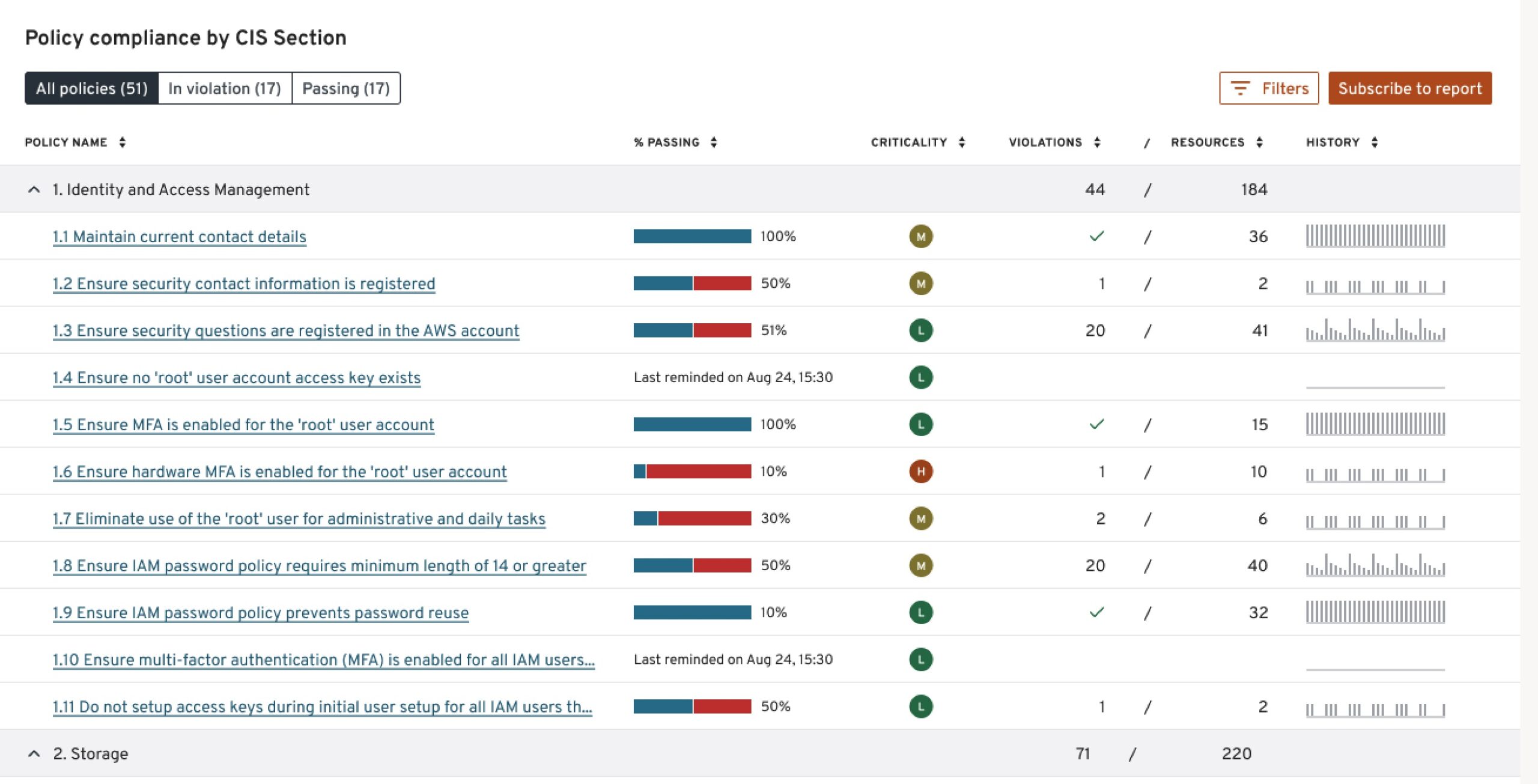This screenshot has height=784, width=1538.
Task: Click green checkmark for policy 1.5
Action: tap(1096, 424)
